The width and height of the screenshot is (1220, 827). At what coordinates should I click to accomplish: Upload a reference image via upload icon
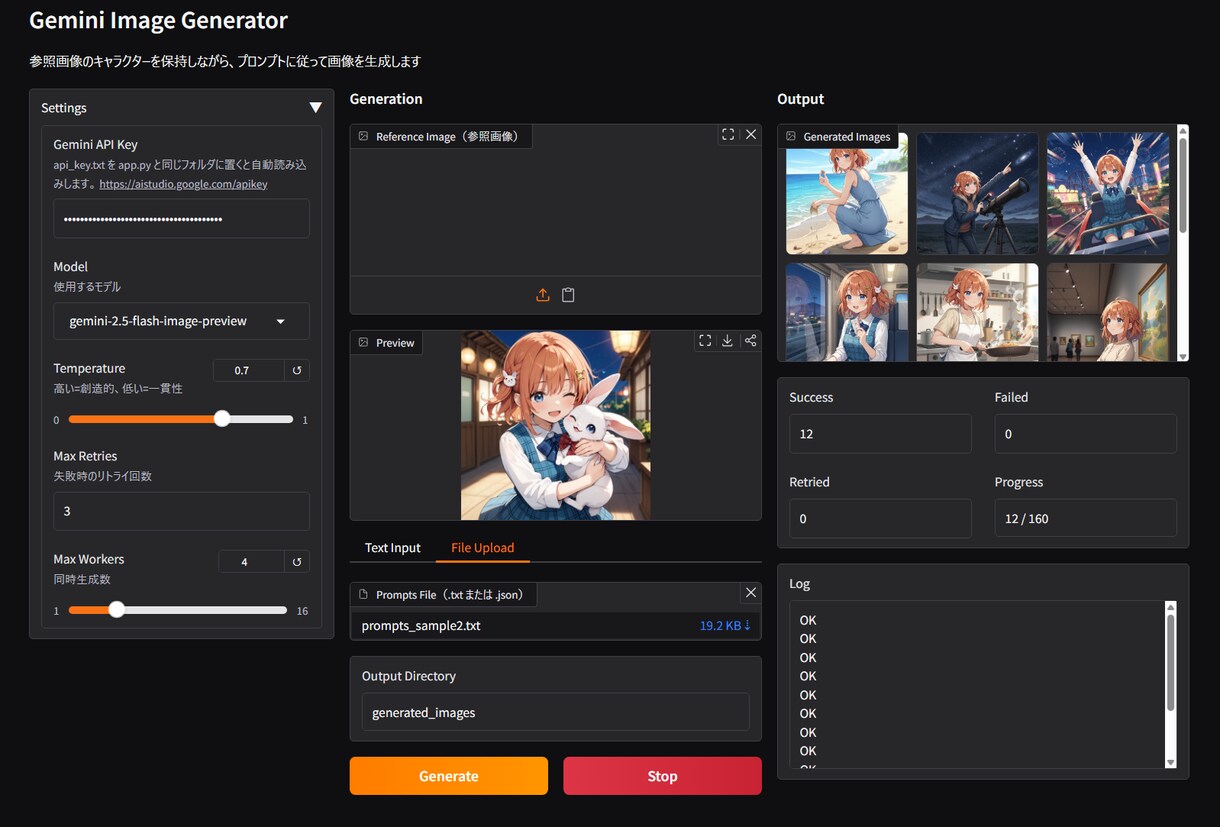[x=543, y=295]
